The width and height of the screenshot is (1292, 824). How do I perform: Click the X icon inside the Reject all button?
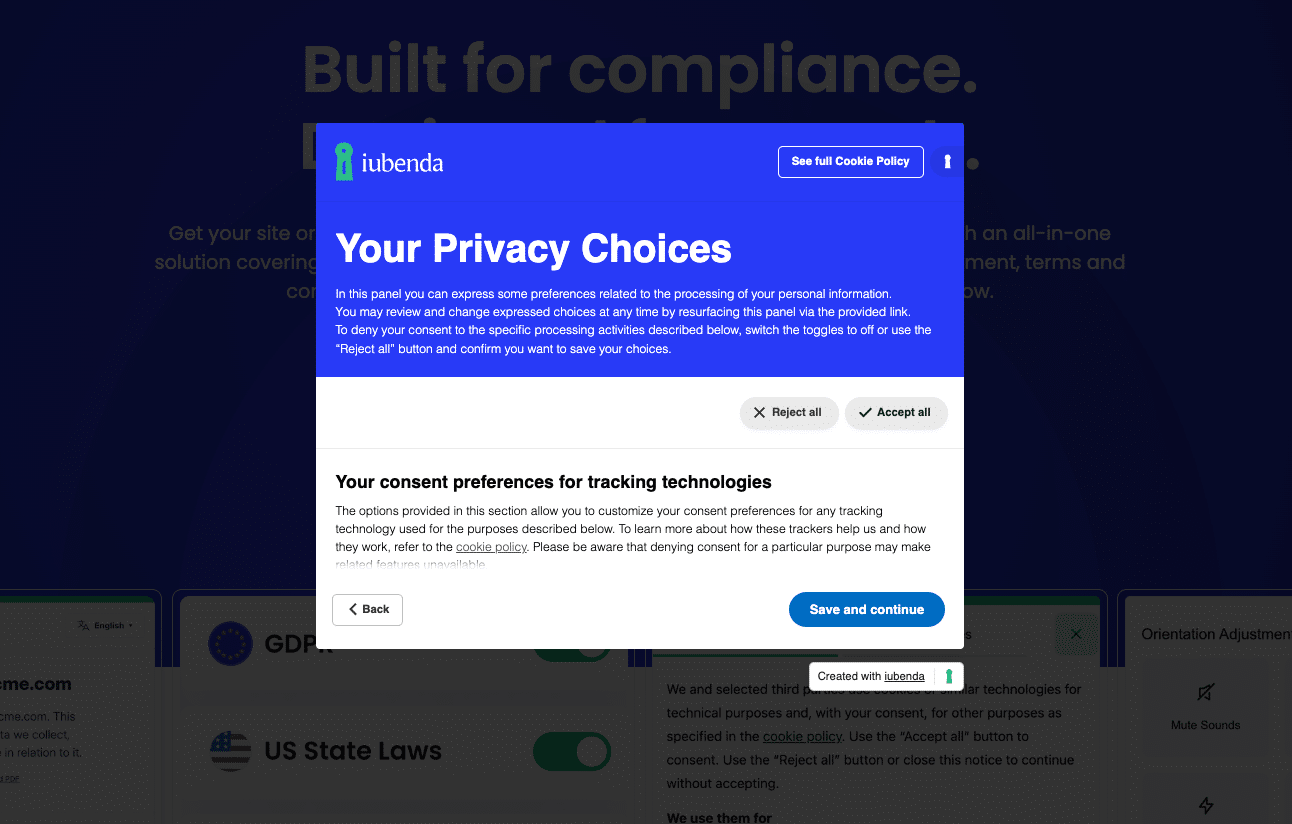pyautogui.click(x=759, y=412)
